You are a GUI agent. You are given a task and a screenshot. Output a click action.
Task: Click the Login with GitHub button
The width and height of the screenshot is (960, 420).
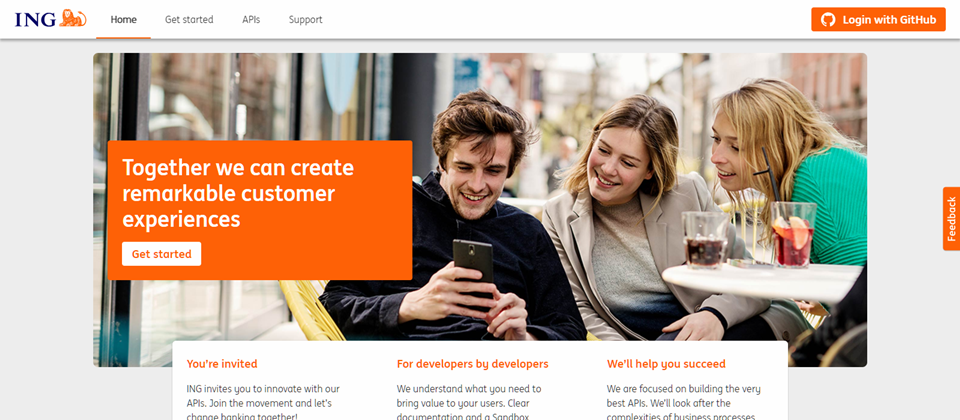click(878, 20)
